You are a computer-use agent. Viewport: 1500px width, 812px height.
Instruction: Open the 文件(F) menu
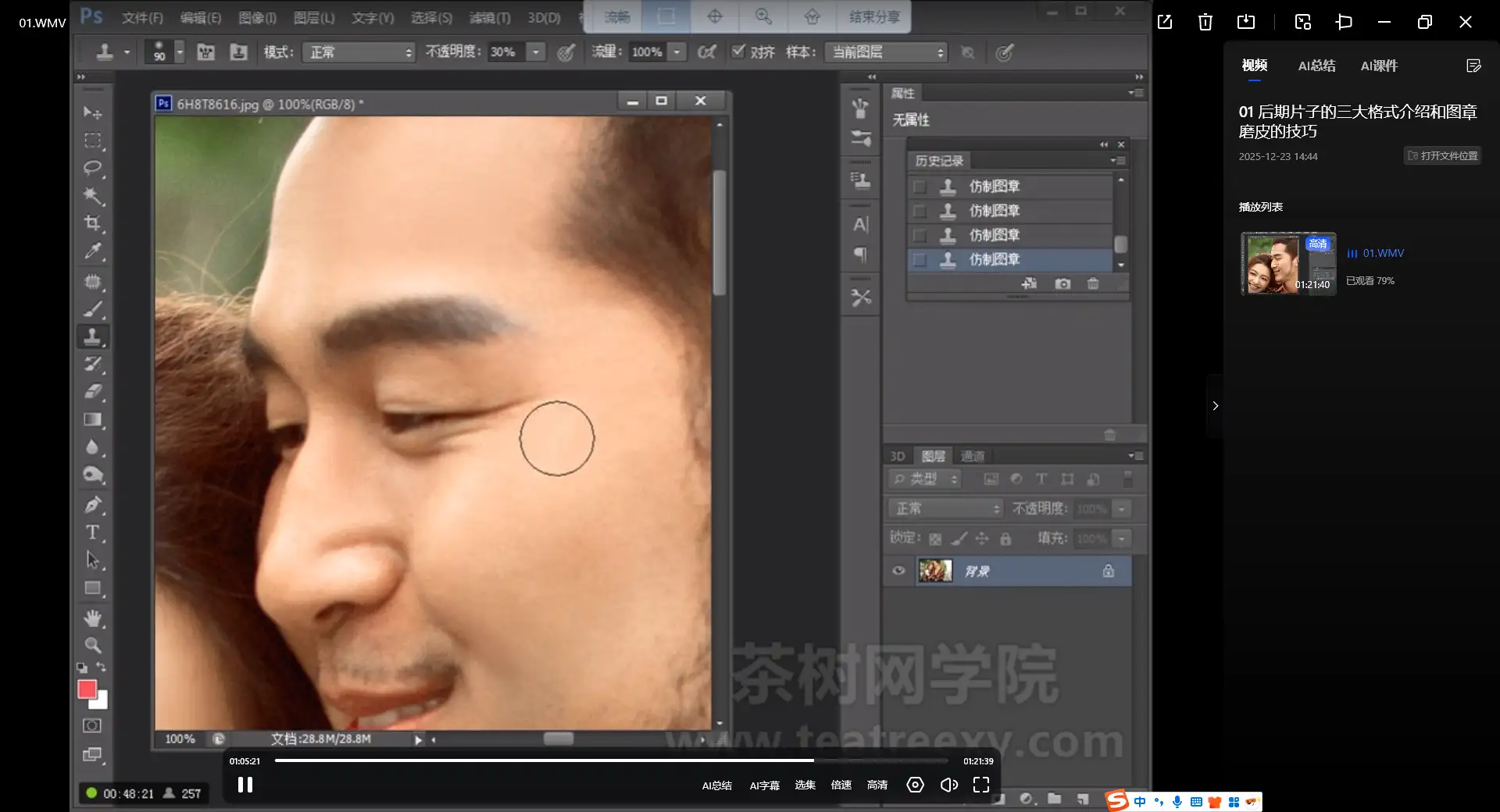click(x=142, y=17)
